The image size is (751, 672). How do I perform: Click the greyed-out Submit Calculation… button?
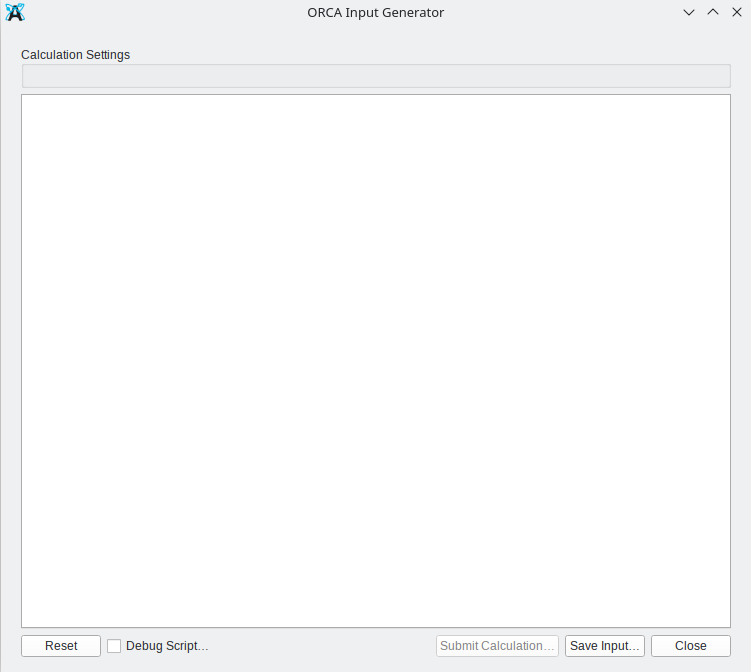[x=497, y=646]
